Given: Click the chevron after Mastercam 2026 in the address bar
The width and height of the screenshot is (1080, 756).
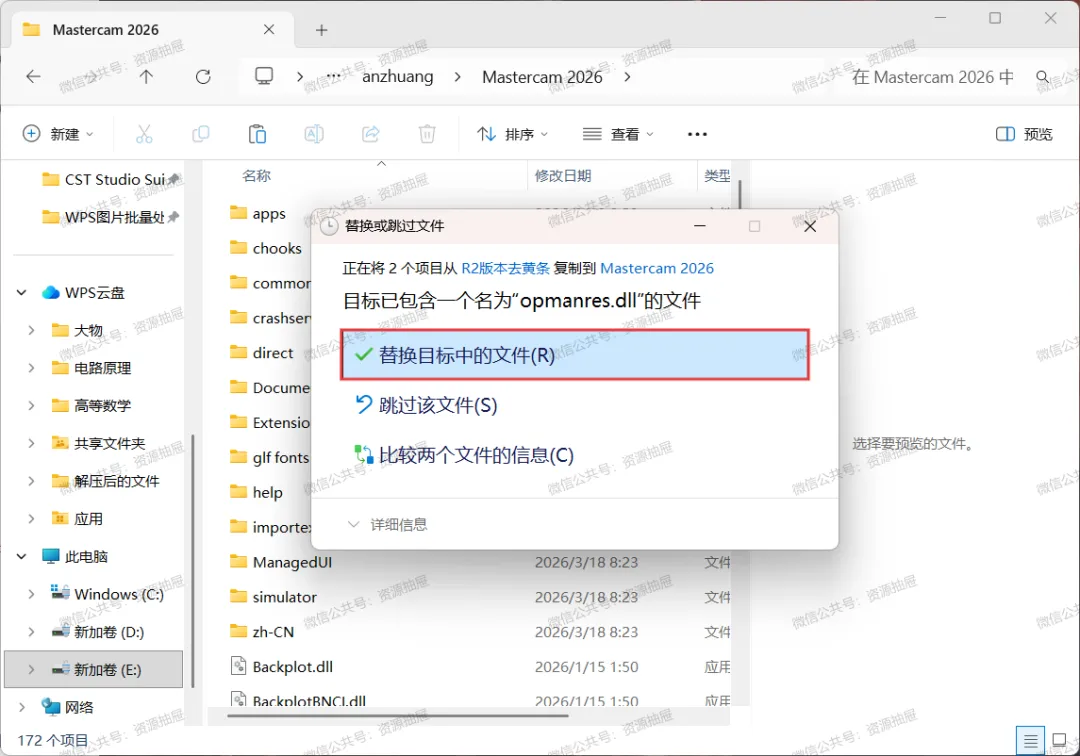Looking at the screenshot, I should (627, 76).
